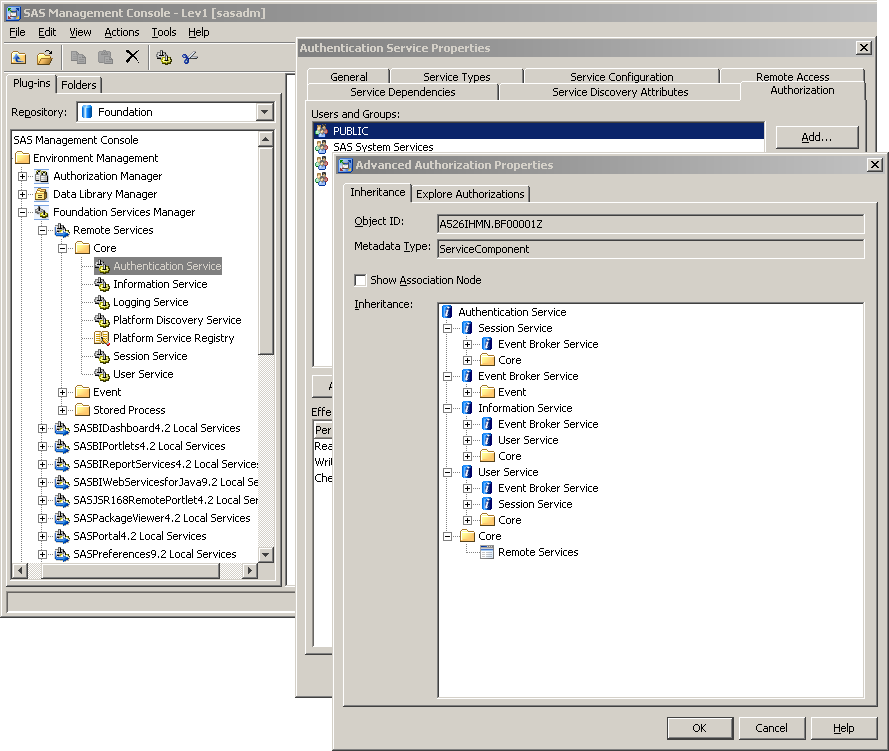Open the File menu
Screen dimensions: 889x751
point(17,32)
